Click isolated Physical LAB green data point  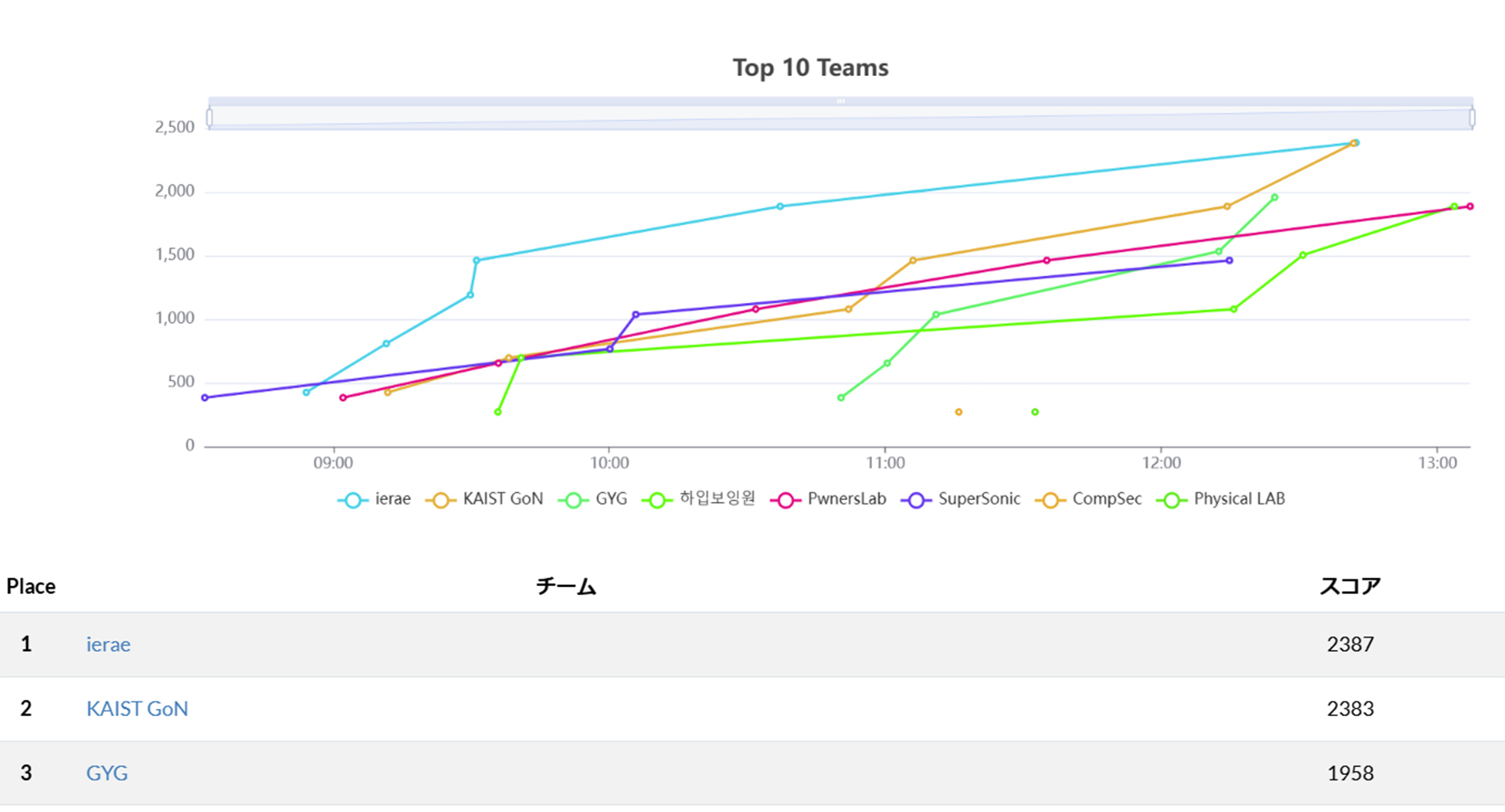[x=1035, y=412]
